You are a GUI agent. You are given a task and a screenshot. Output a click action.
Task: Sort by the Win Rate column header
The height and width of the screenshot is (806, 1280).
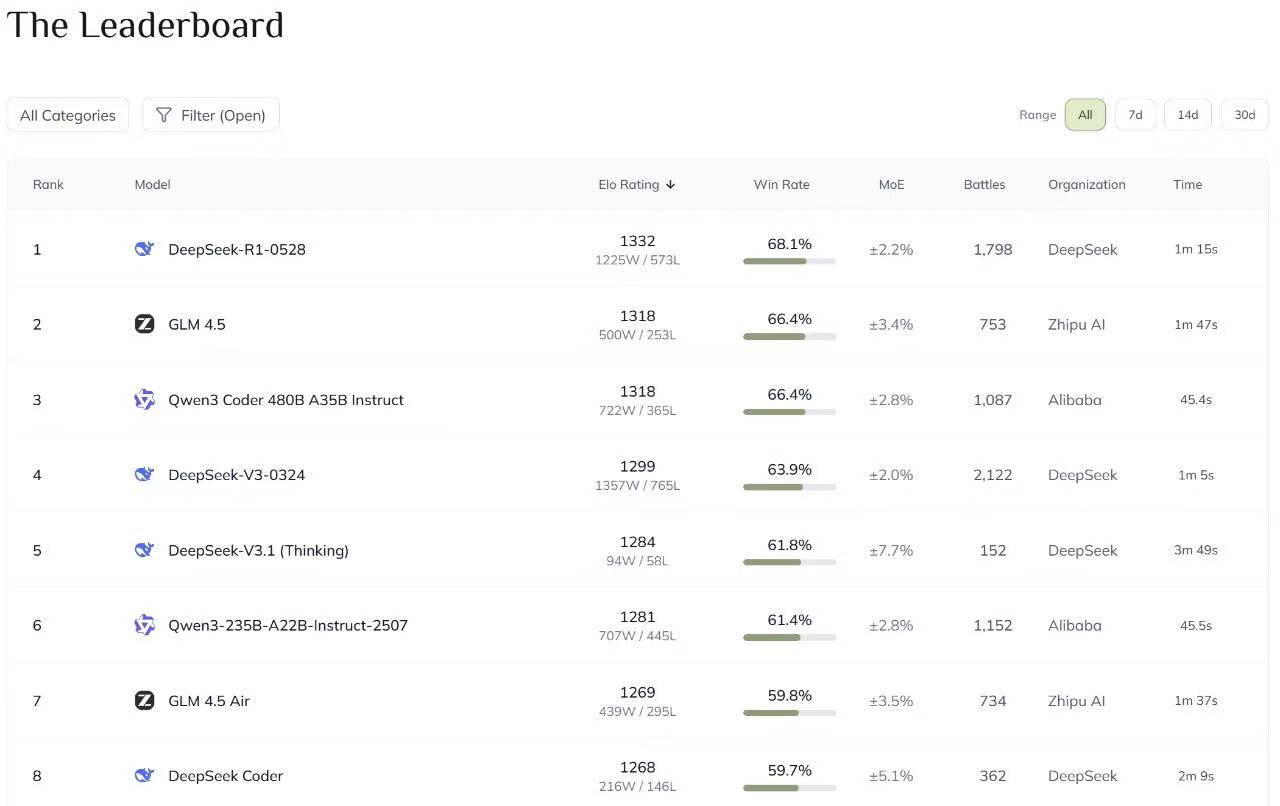(782, 184)
